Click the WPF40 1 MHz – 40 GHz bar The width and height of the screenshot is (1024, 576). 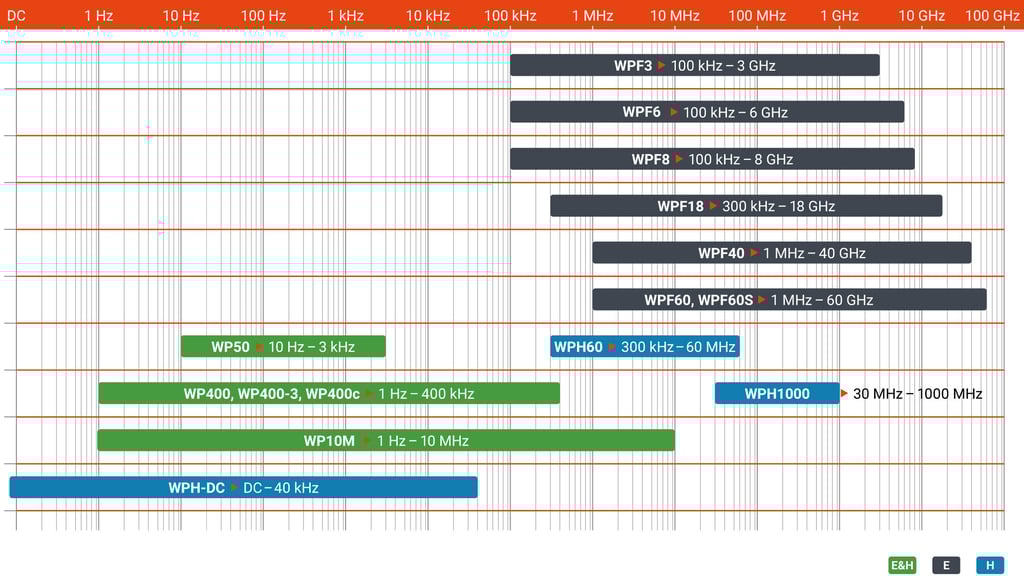click(x=782, y=253)
